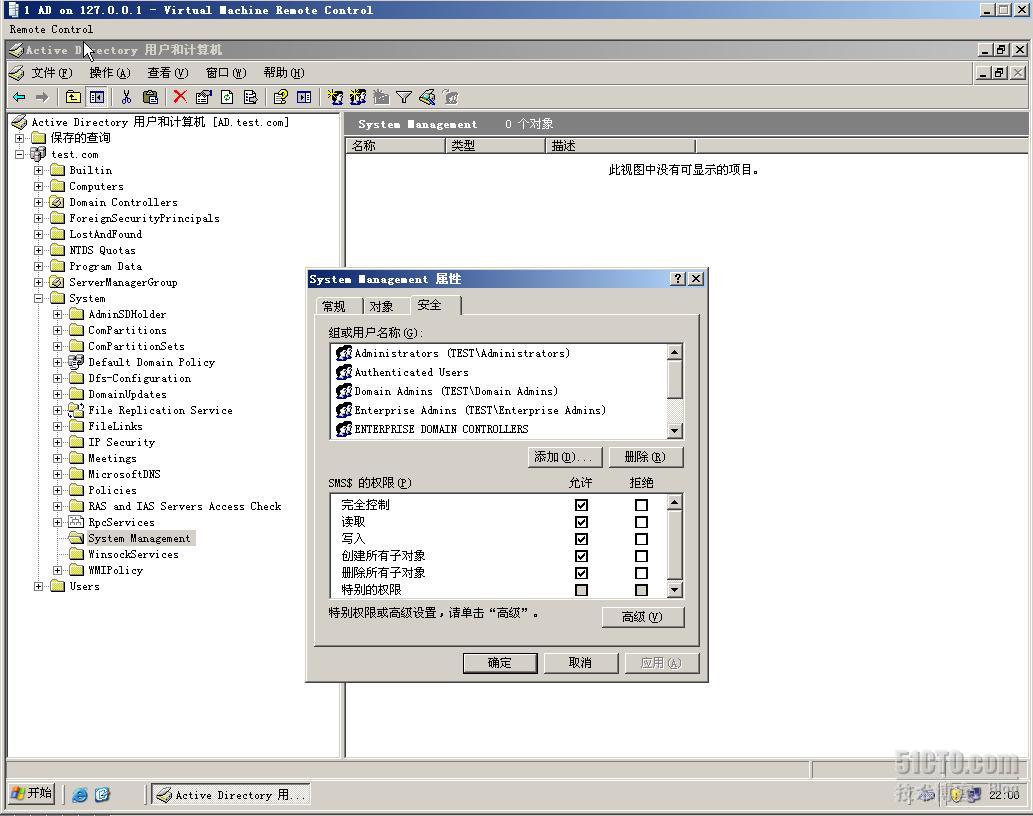This screenshot has width=1033, height=816.
Task: Check Deny checkbox for 读取
Action: click(641, 522)
